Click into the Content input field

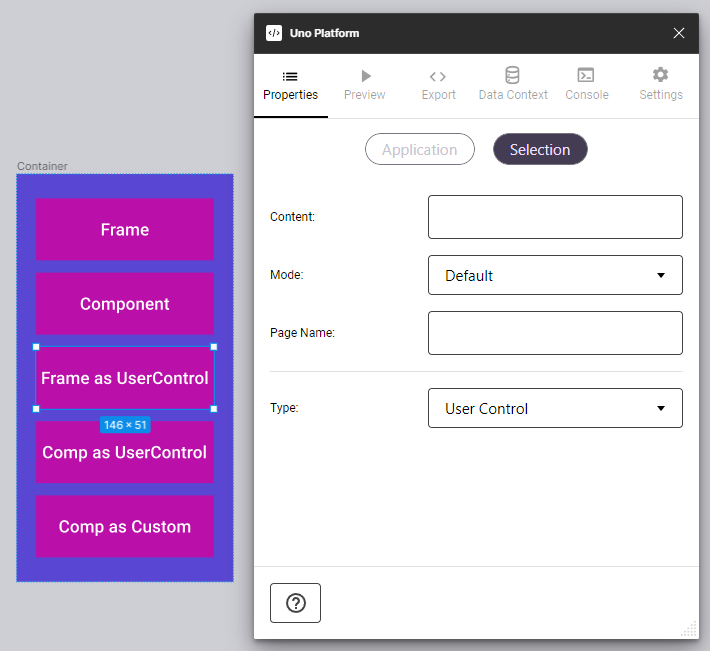(555, 217)
